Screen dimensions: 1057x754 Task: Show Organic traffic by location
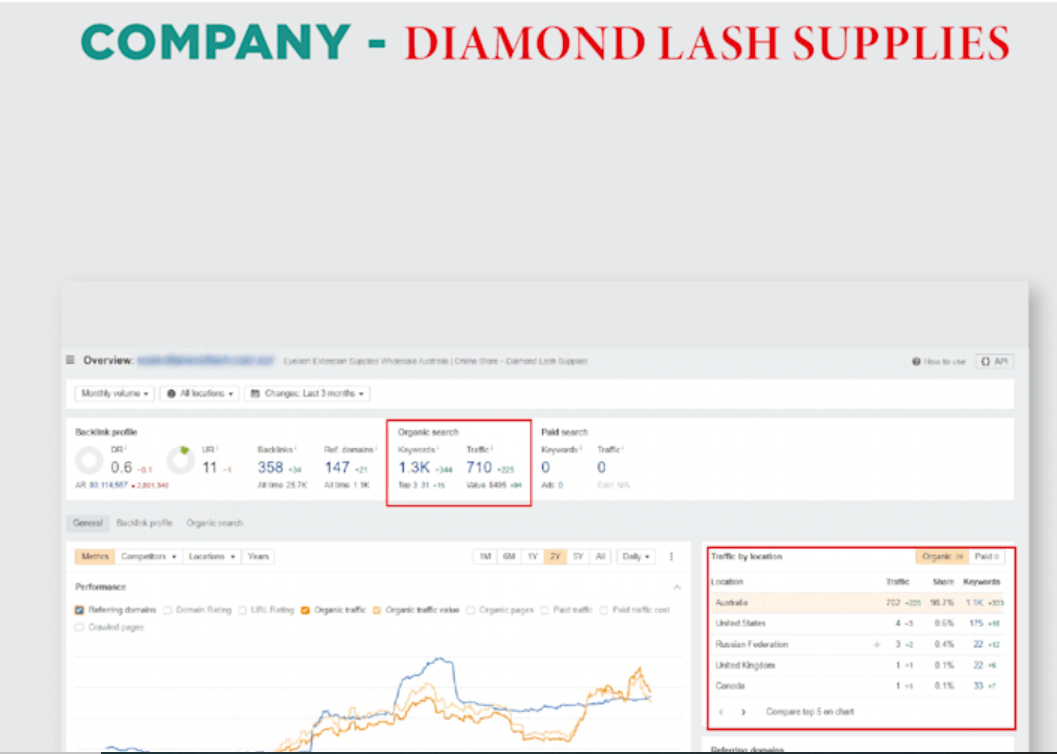942,557
